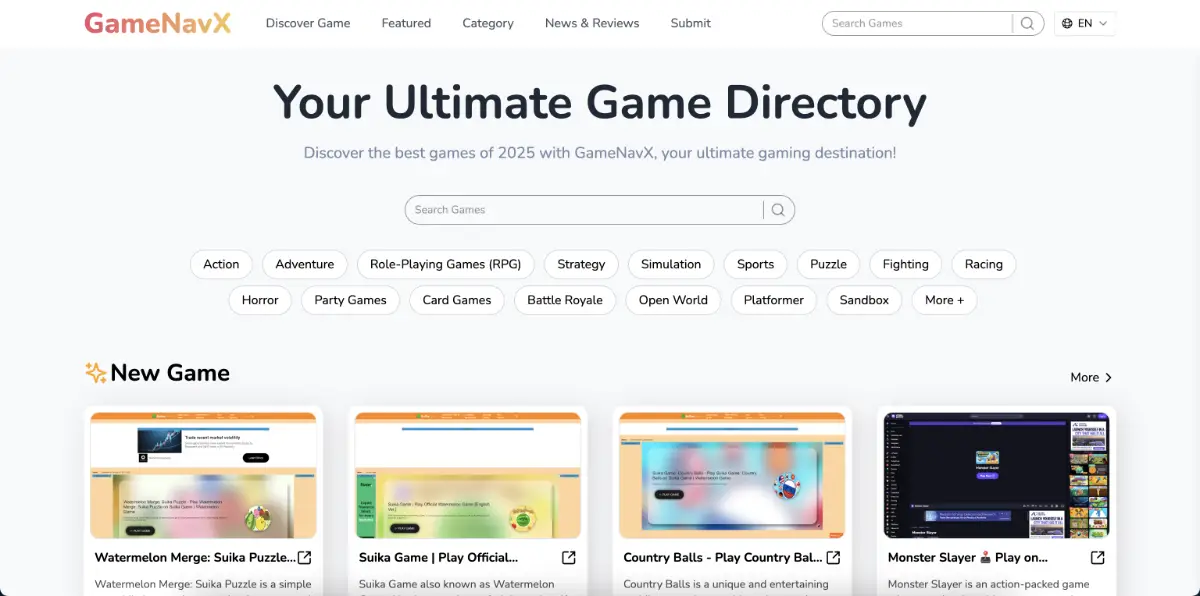Open Country Balls using its external-link icon
The width and height of the screenshot is (1200, 596).
tap(833, 557)
